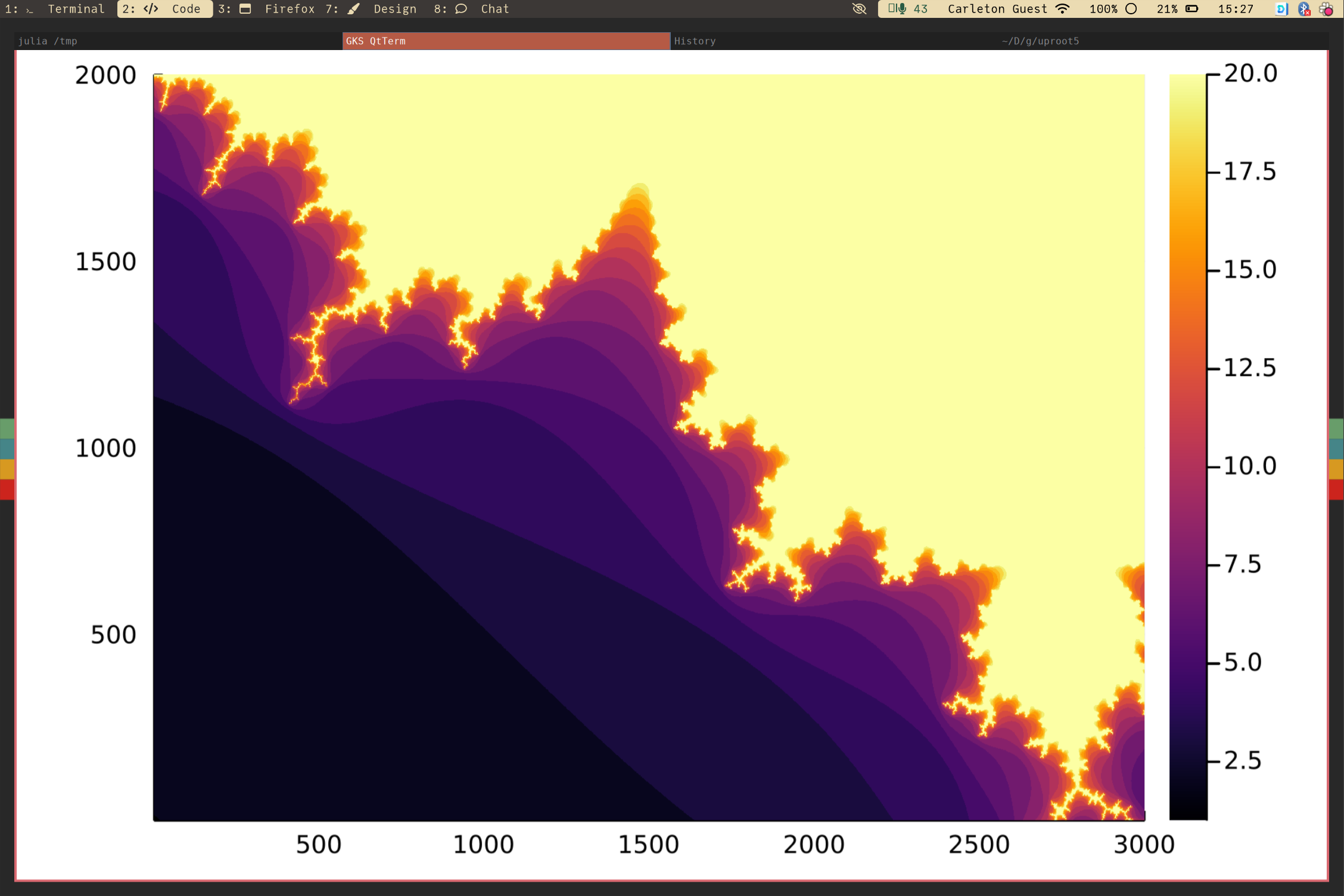Image resolution: width=1344 pixels, height=896 pixels.
Task: Click the 100% brightness circle indicator
Action: click(1113, 9)
